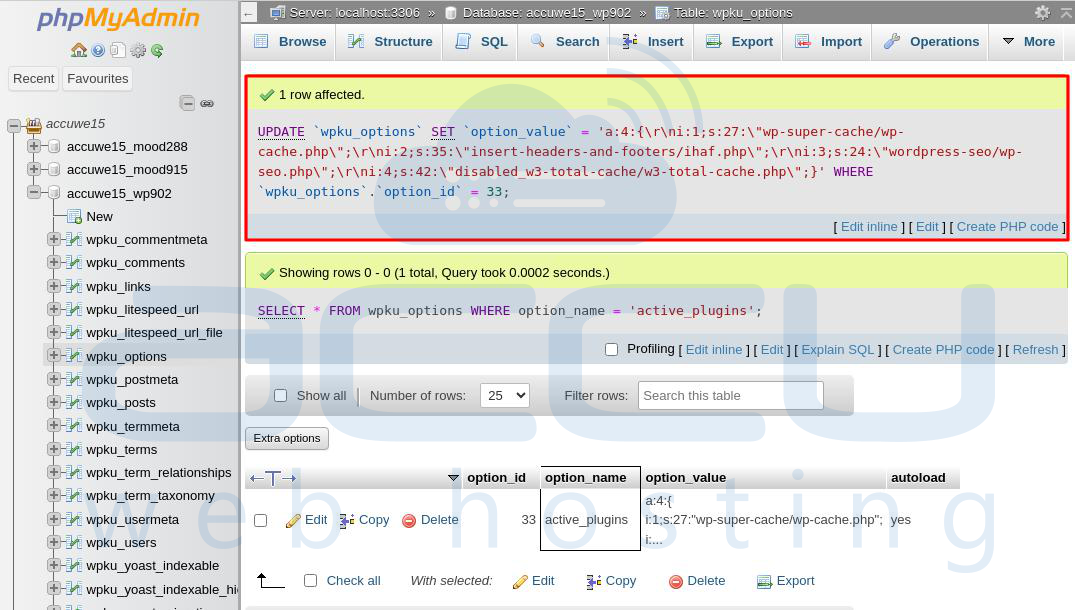Viewport: 1075px width, 610px height.
Task: Expand the wpku_usermeta table node
Action: point(53,519)
